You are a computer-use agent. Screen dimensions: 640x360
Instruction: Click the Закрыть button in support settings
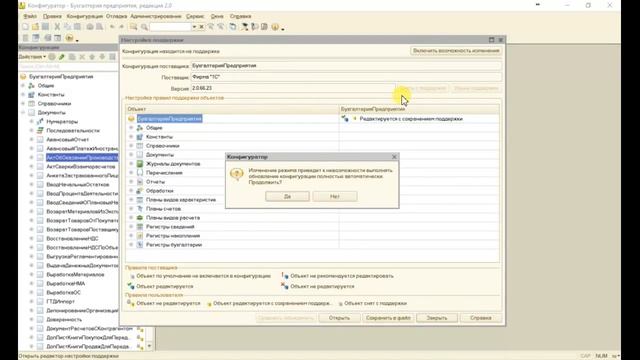[x=437, y=318]
